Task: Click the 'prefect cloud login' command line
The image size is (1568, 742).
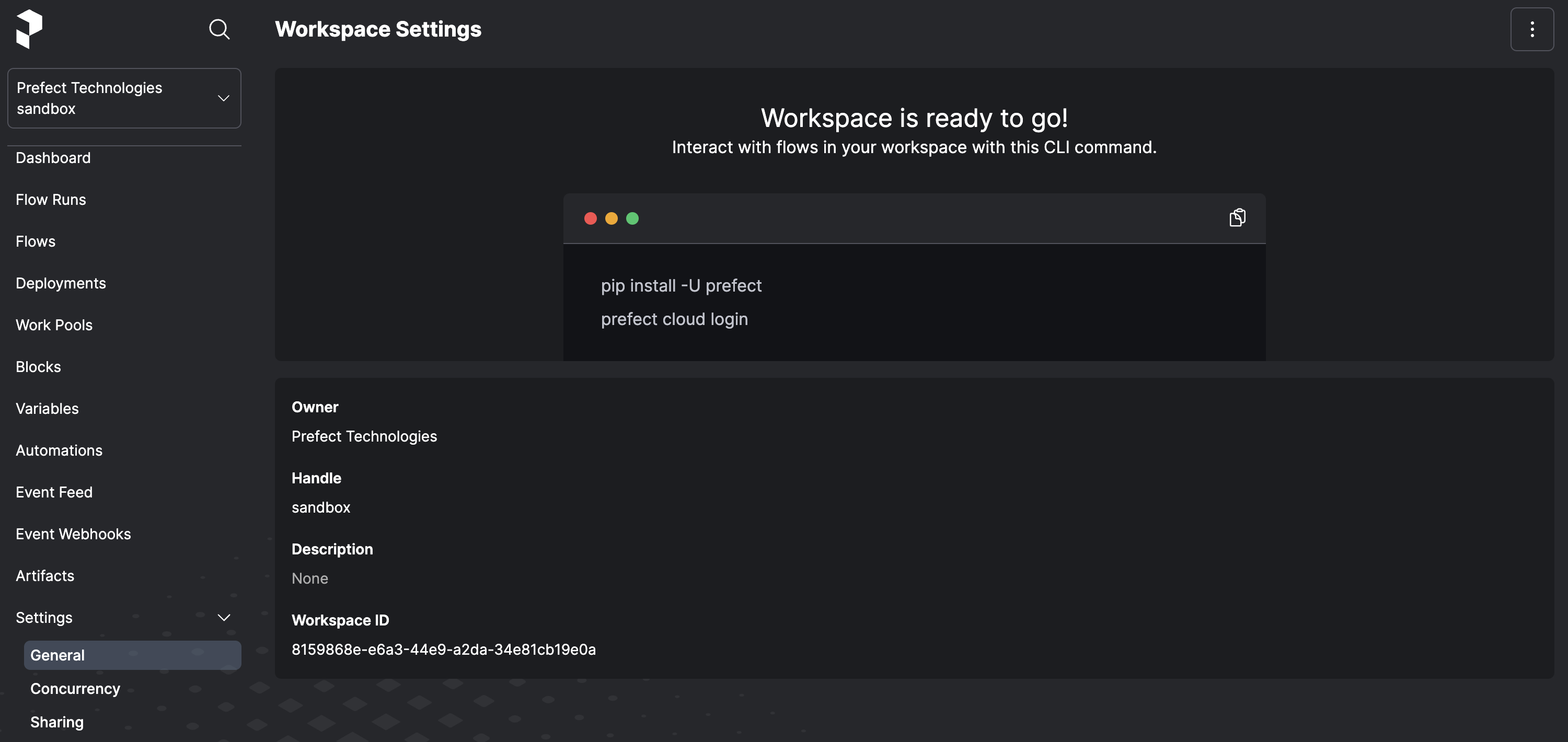Action: click(x=674, y=319)
